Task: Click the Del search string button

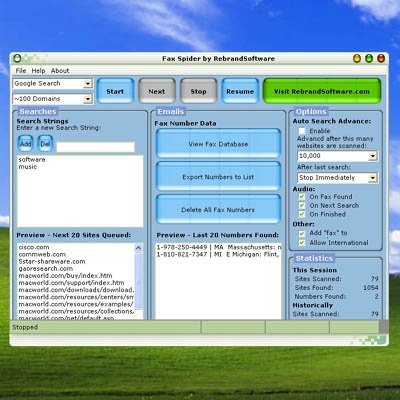Action: [x=45, y=144]
